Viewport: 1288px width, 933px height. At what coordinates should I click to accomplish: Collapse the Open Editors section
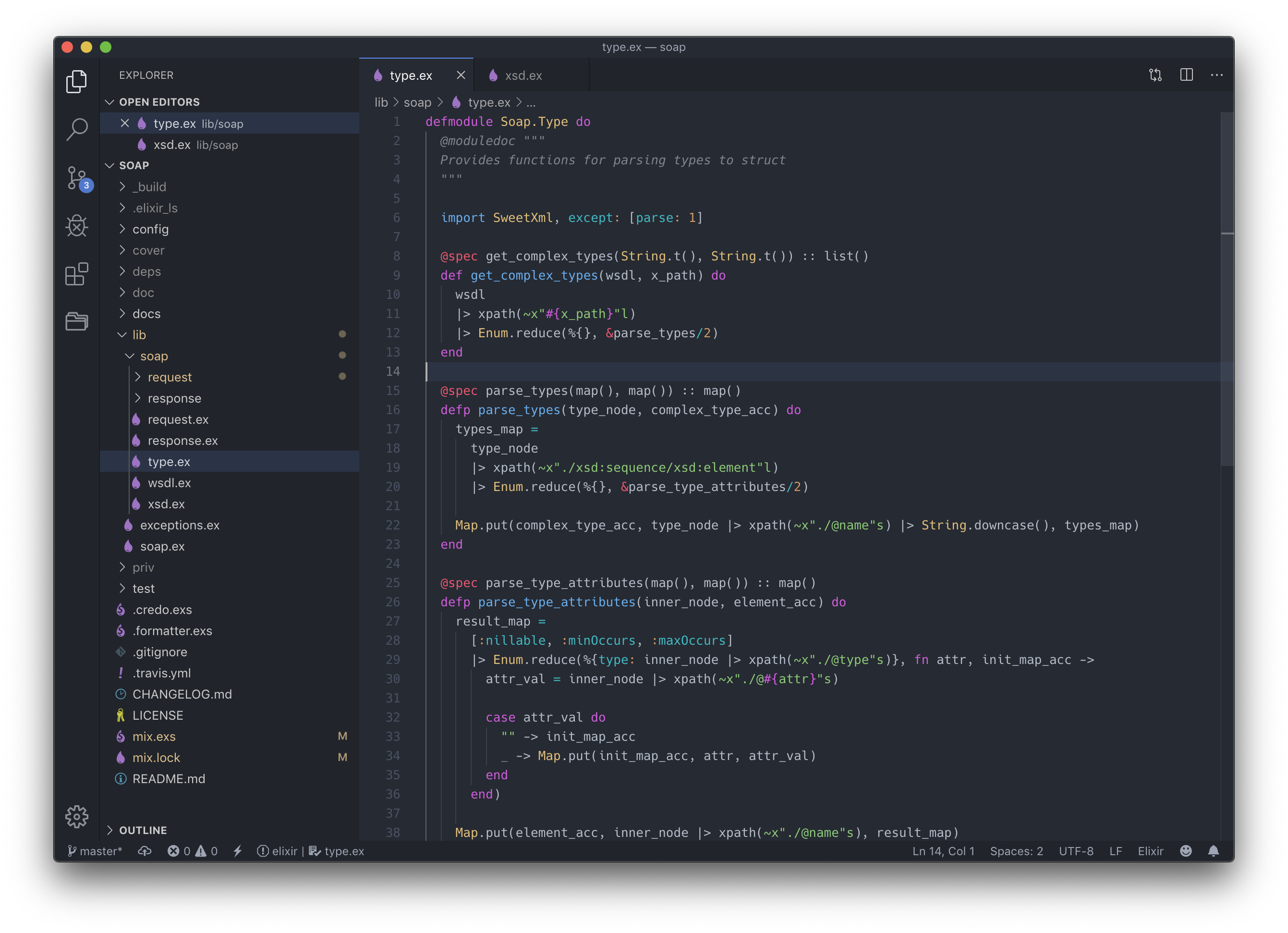[159, 102]
